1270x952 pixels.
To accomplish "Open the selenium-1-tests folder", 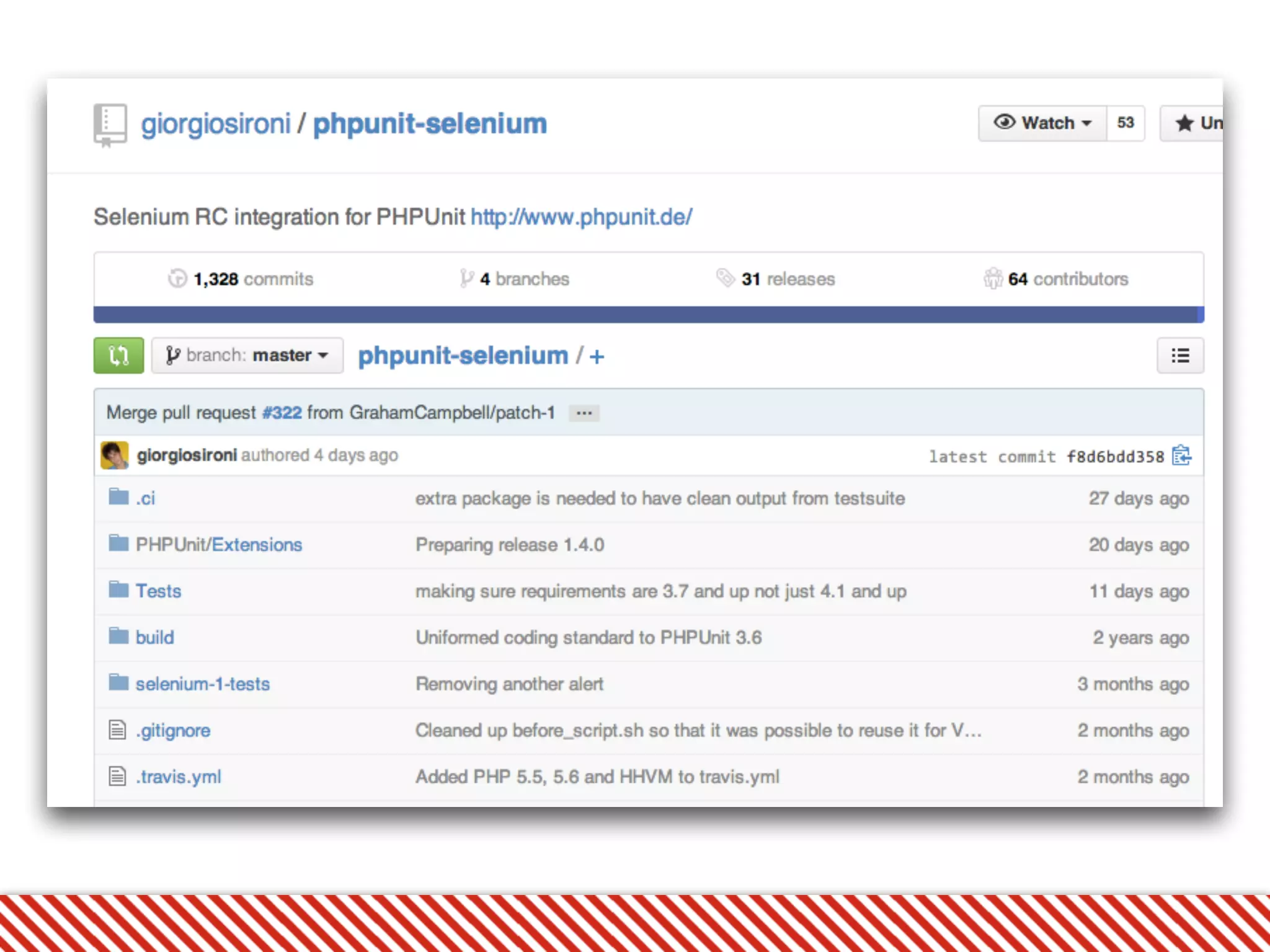I will pos(203,684).
